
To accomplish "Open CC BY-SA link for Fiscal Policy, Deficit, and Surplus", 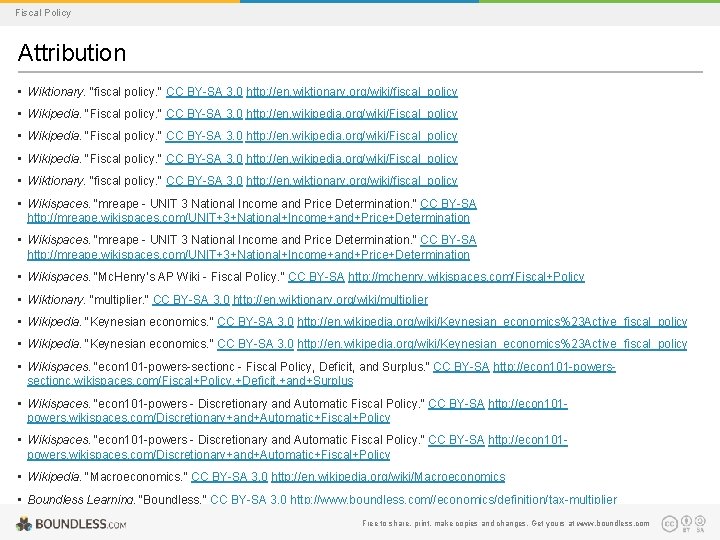I will pyautogui.click(x=461, y=367).
